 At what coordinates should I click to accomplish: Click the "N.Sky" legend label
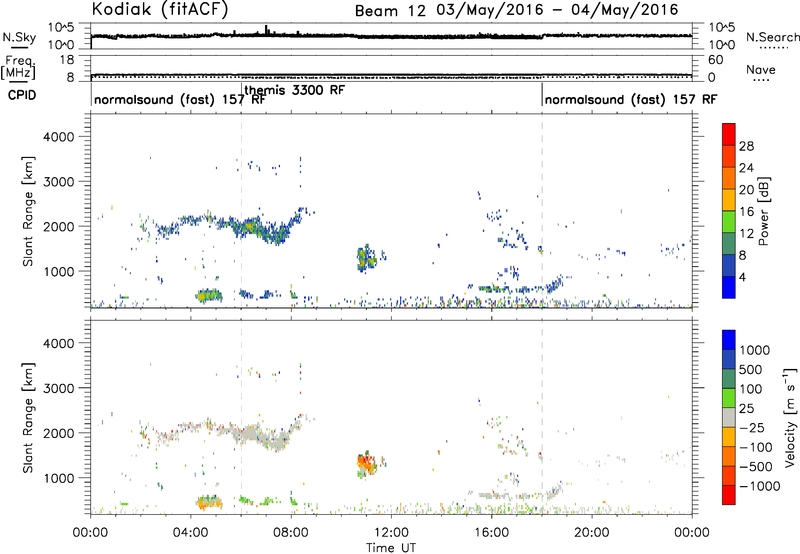coord(19,37)
